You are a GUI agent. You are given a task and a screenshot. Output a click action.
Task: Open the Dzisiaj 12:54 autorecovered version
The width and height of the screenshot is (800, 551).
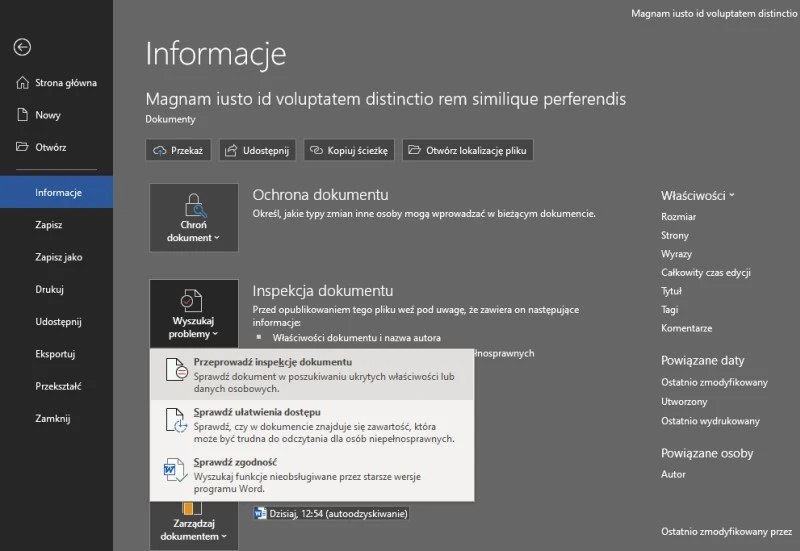coord(340,513)
